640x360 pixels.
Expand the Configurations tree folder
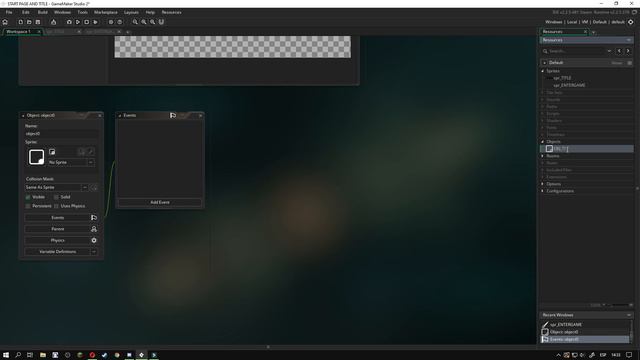pyautogui.click(x=543, y=191)
